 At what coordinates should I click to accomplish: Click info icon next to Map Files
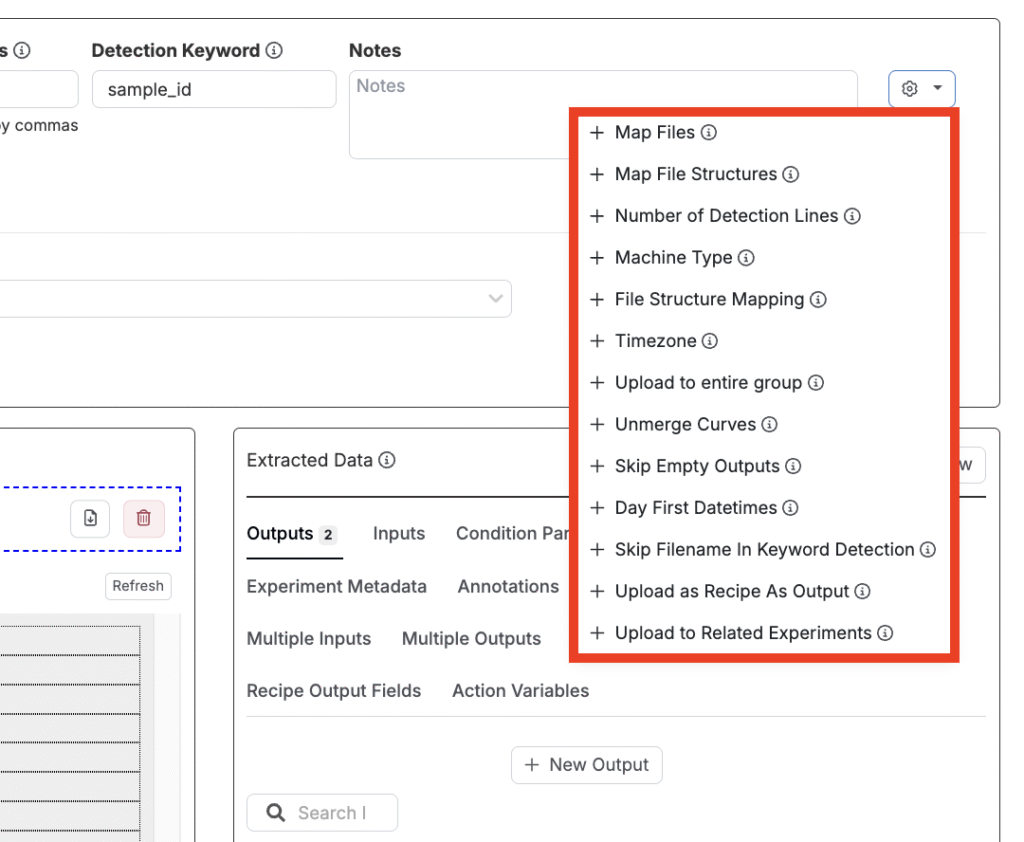[x=709, y=133]
